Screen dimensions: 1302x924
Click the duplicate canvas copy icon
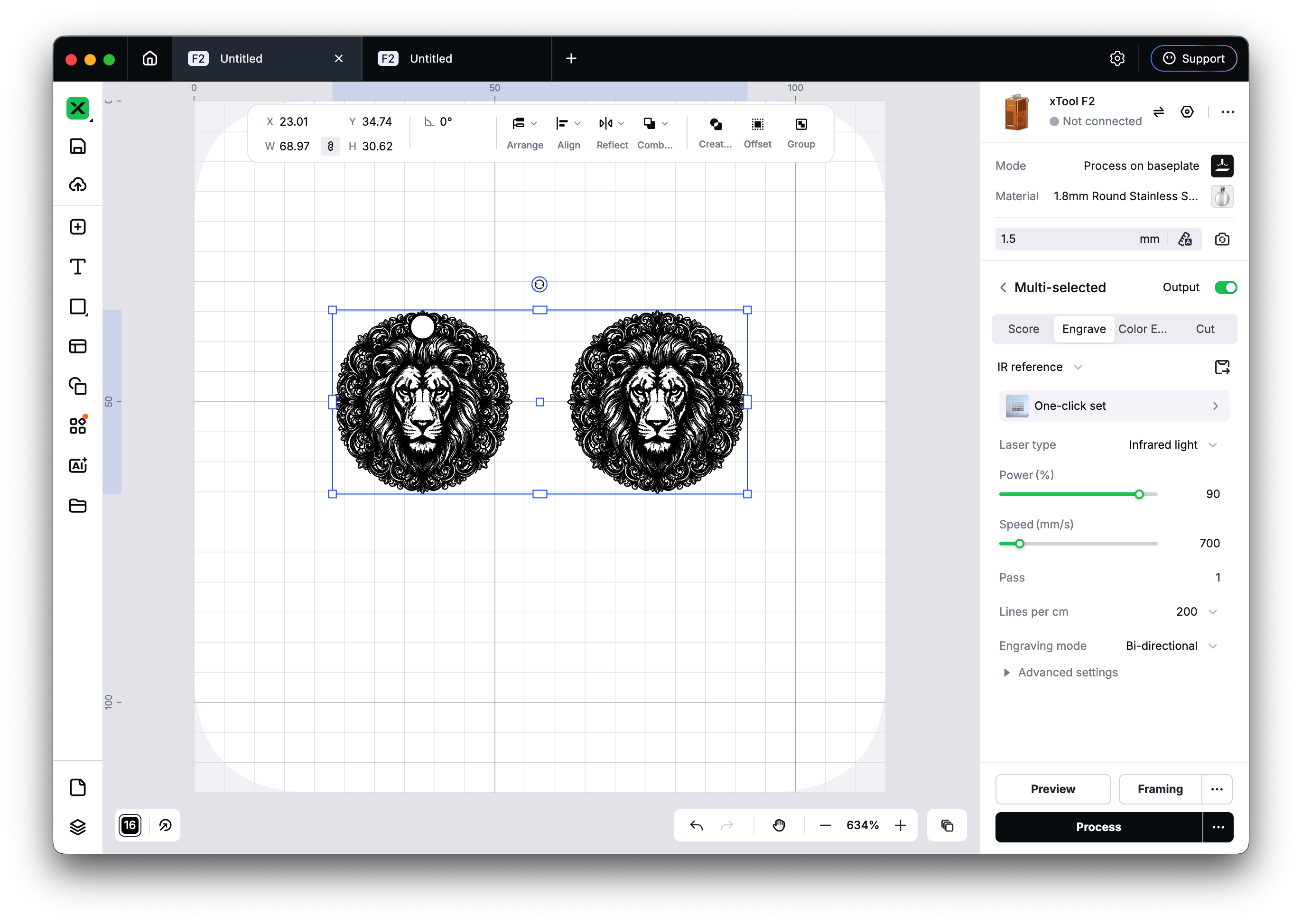tap(947, 825)
